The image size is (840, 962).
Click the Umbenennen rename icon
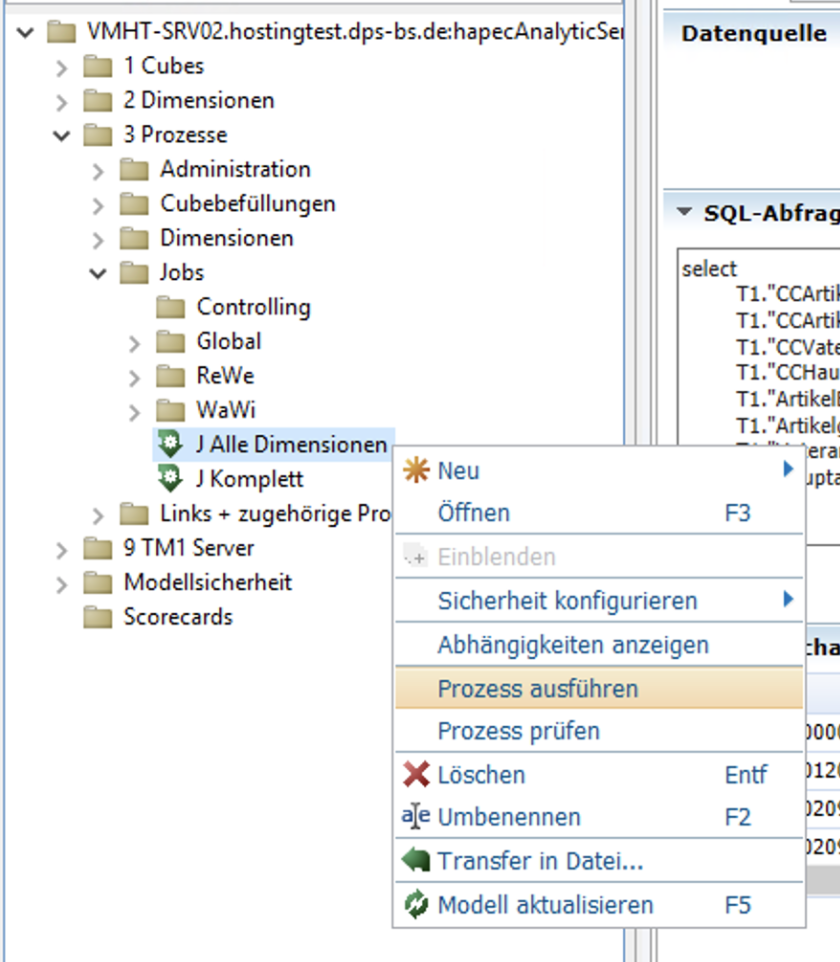415,817
